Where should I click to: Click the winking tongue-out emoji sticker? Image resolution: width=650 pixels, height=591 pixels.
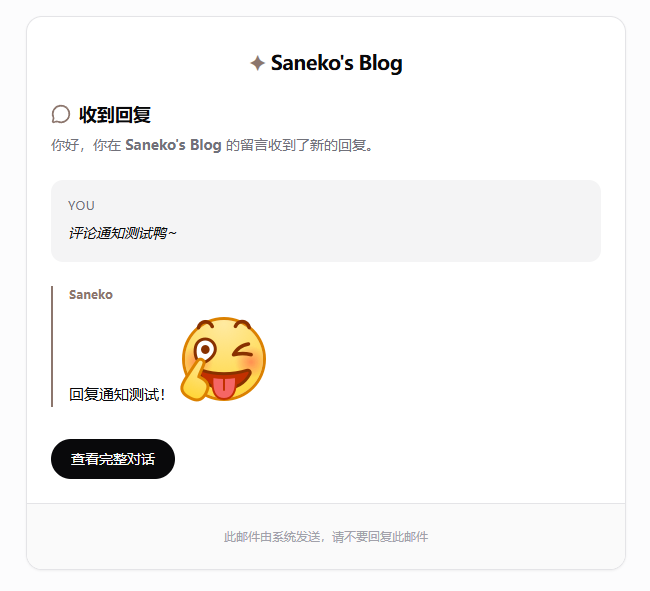223,359
